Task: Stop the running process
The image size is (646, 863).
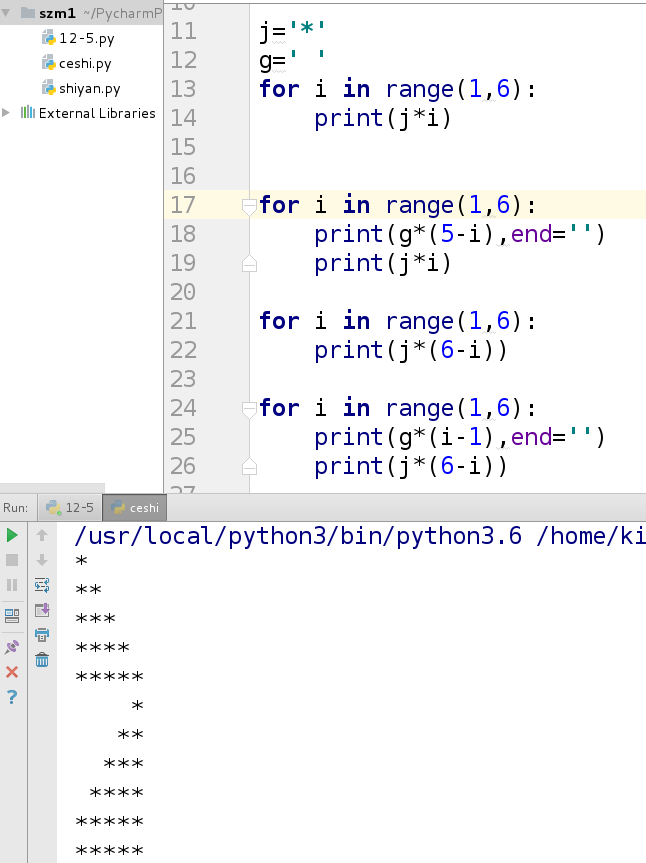Action: [12, 560]
